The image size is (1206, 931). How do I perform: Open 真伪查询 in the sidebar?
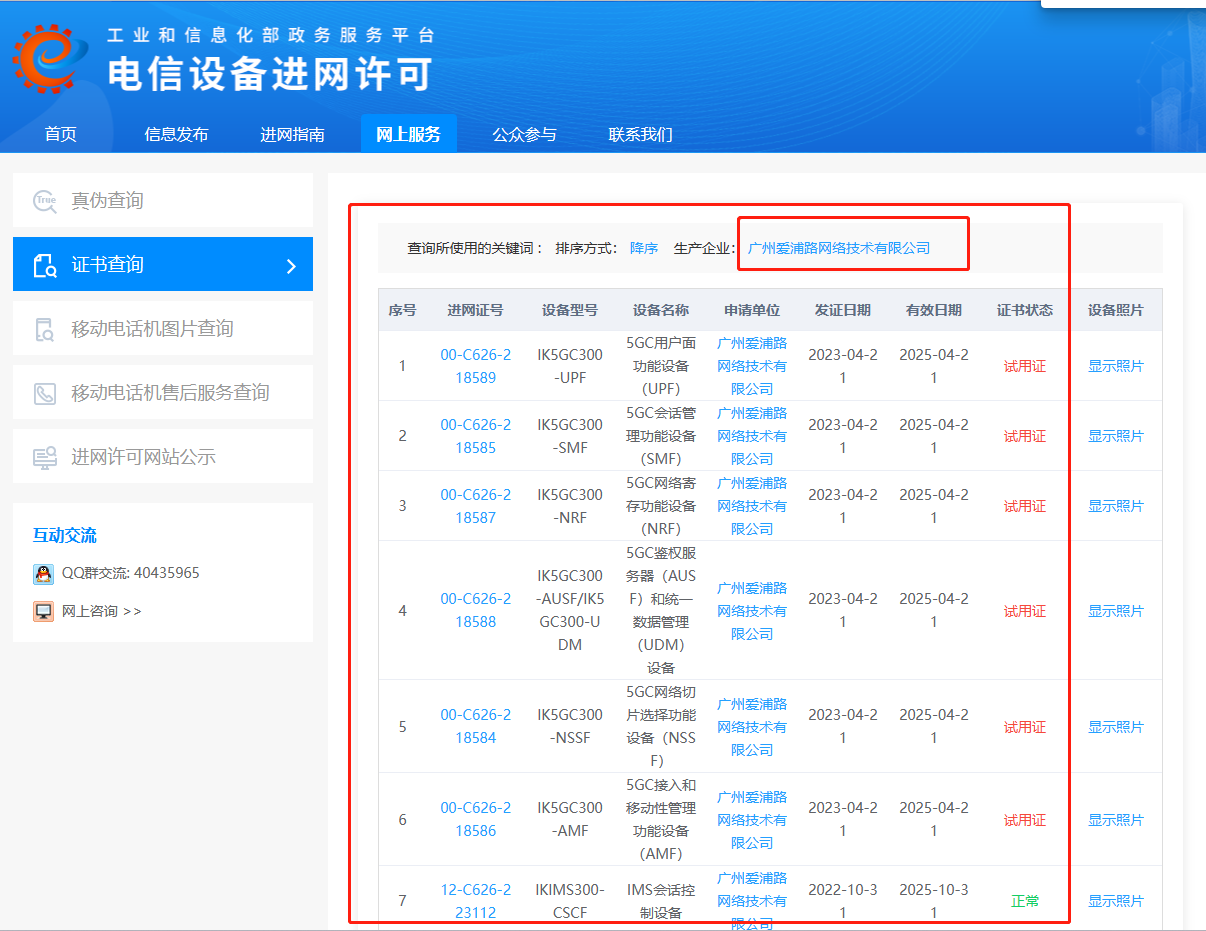click(163, 200)
